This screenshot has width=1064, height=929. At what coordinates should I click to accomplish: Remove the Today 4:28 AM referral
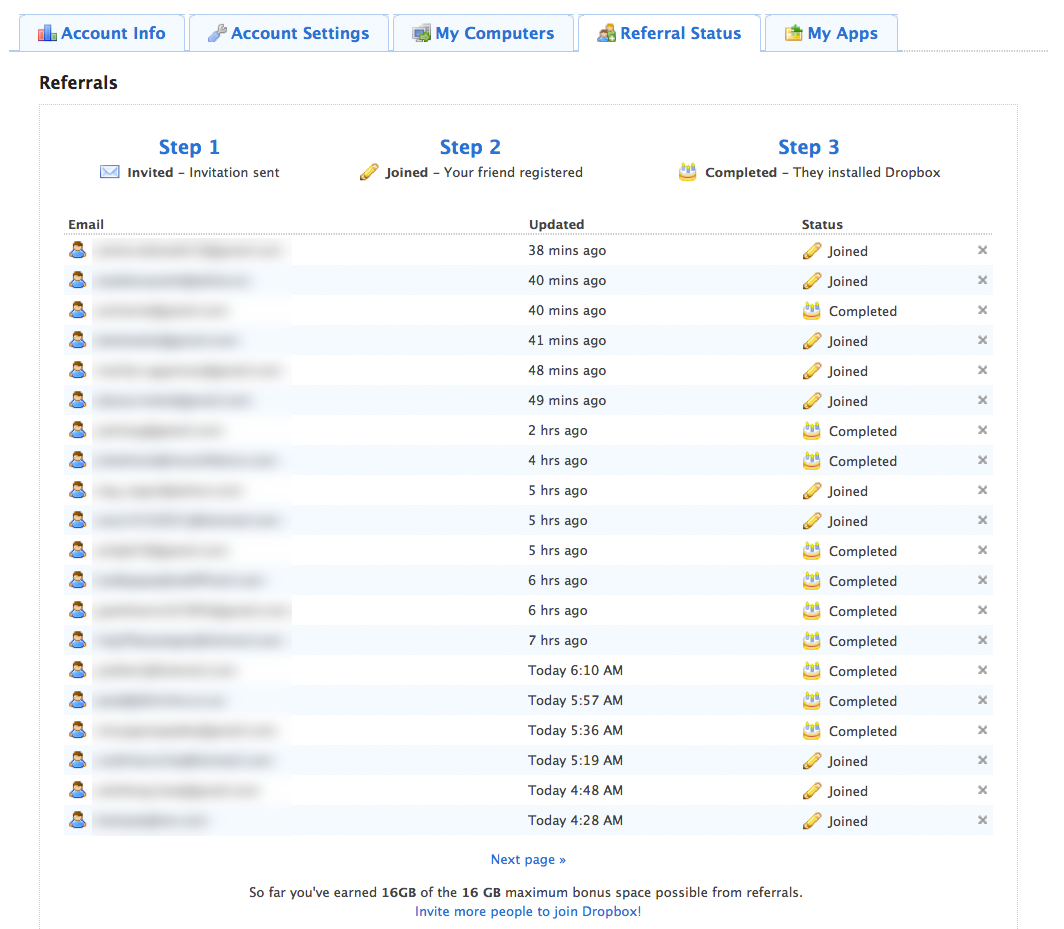click(982, 820)
